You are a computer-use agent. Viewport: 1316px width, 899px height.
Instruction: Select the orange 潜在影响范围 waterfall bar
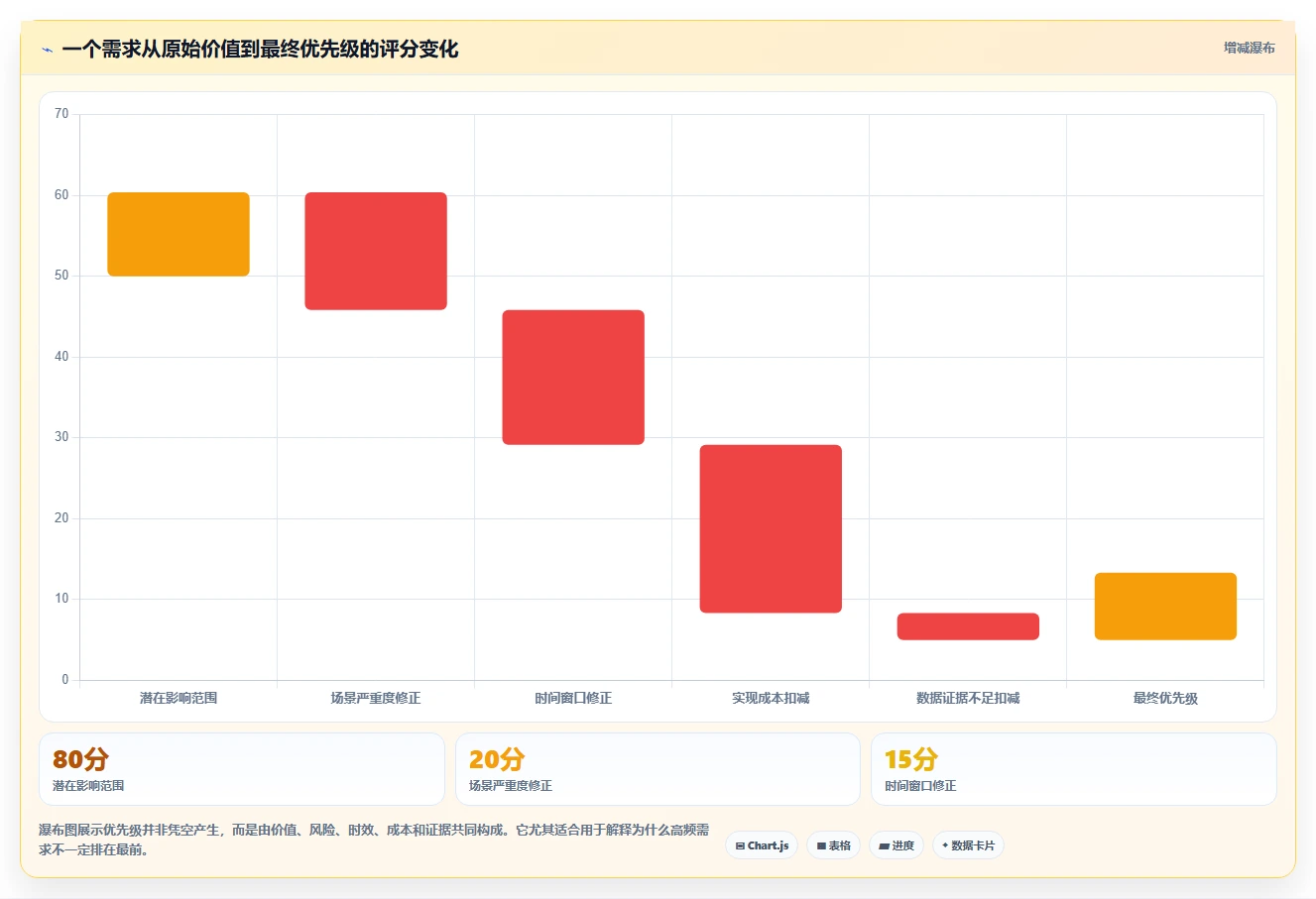[179, 234]
